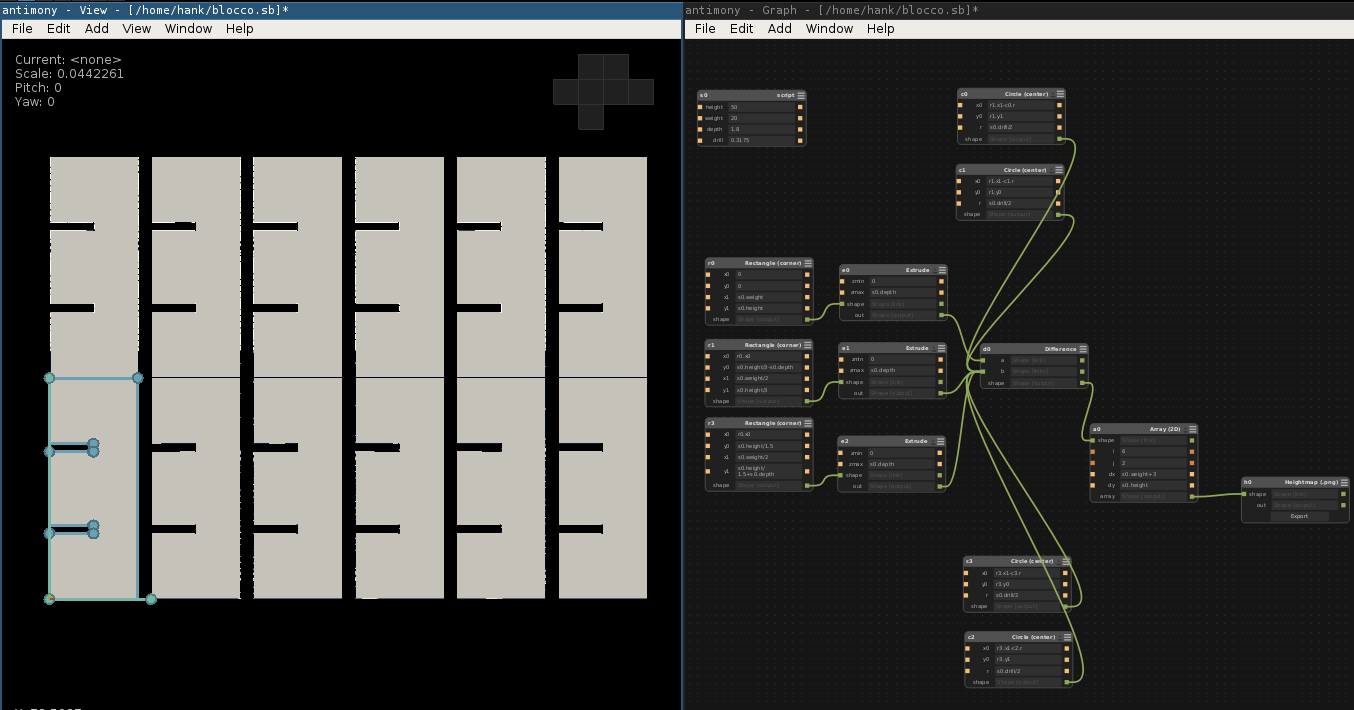Click top-right corner handle of selected rectangle

coord(138,378)
